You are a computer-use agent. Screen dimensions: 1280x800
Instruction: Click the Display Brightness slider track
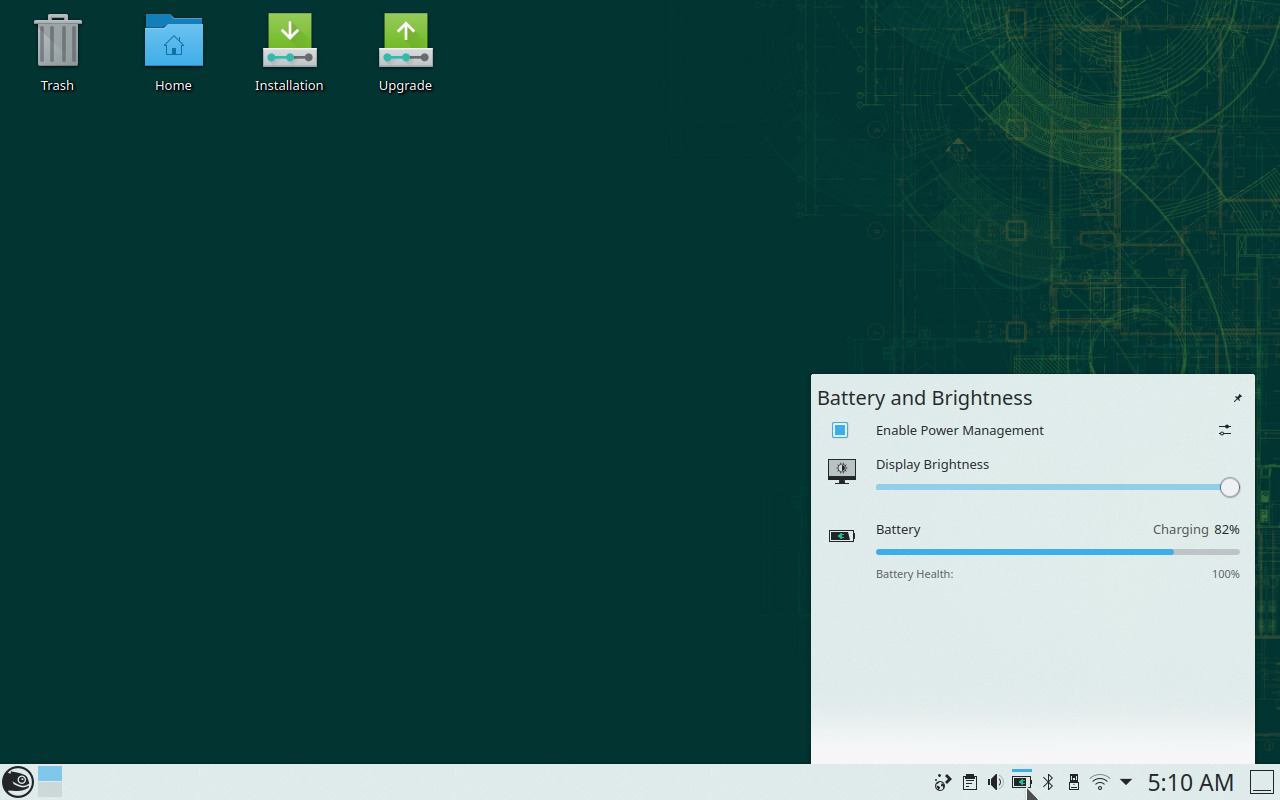[x=1050, y=487]
